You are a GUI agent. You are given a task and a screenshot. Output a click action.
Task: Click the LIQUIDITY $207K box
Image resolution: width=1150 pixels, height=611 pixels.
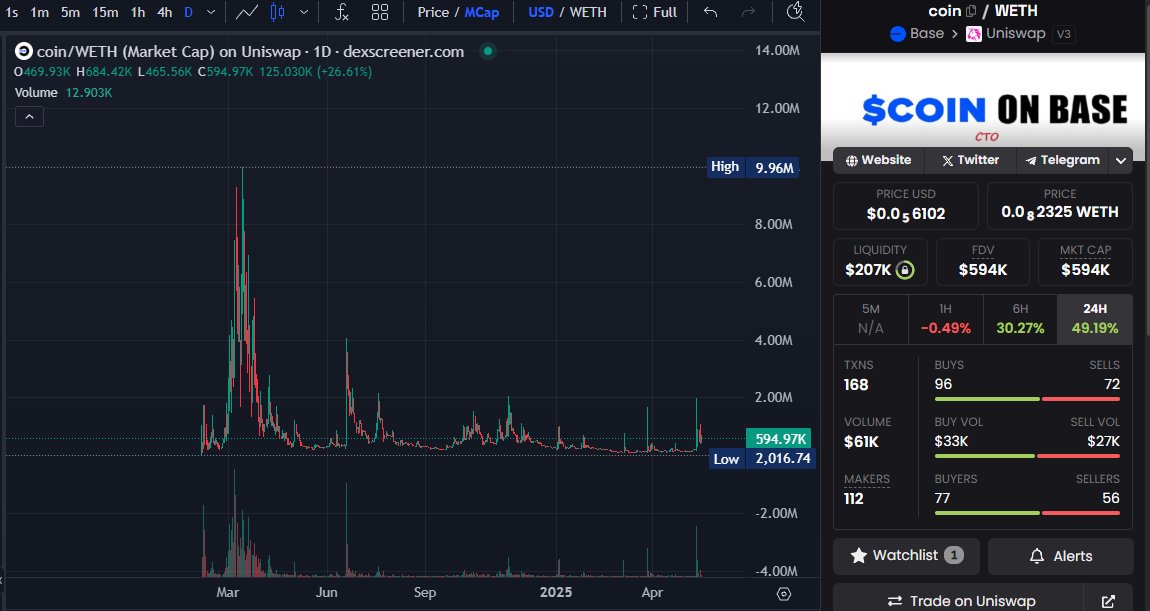click(x=880, y=262)
